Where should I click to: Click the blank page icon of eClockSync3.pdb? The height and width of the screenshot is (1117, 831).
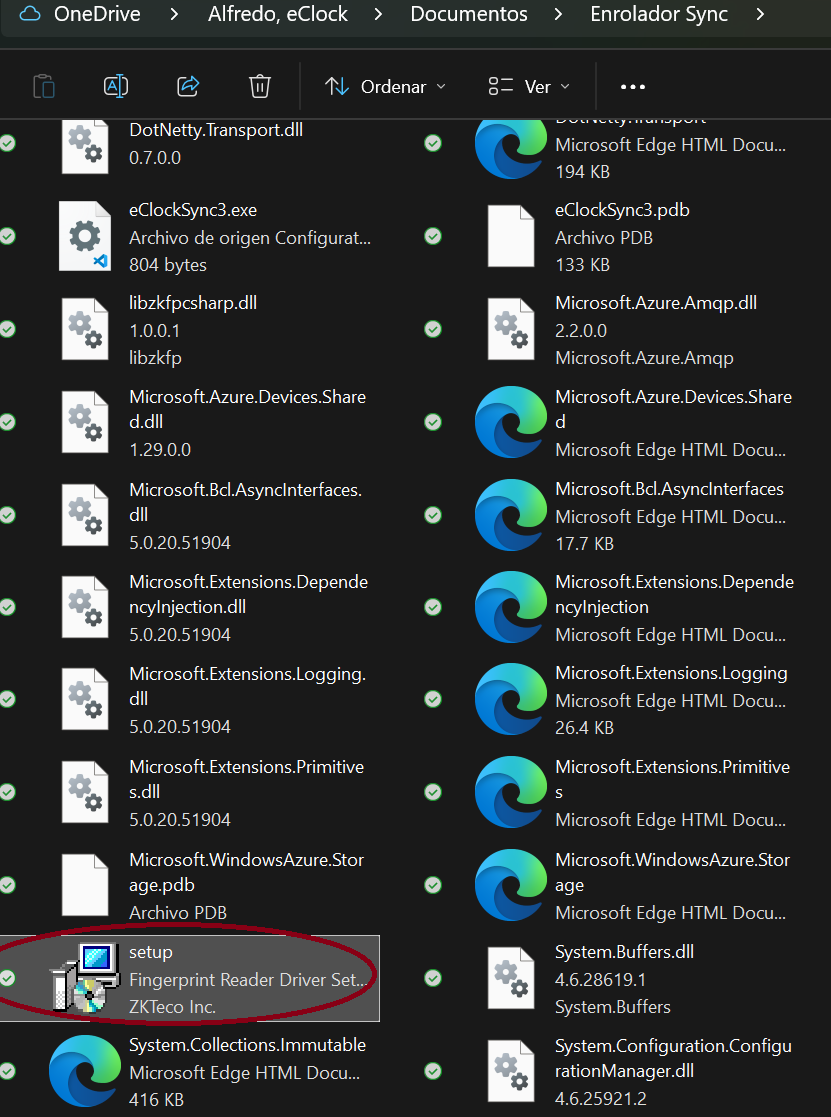point(511,237)
